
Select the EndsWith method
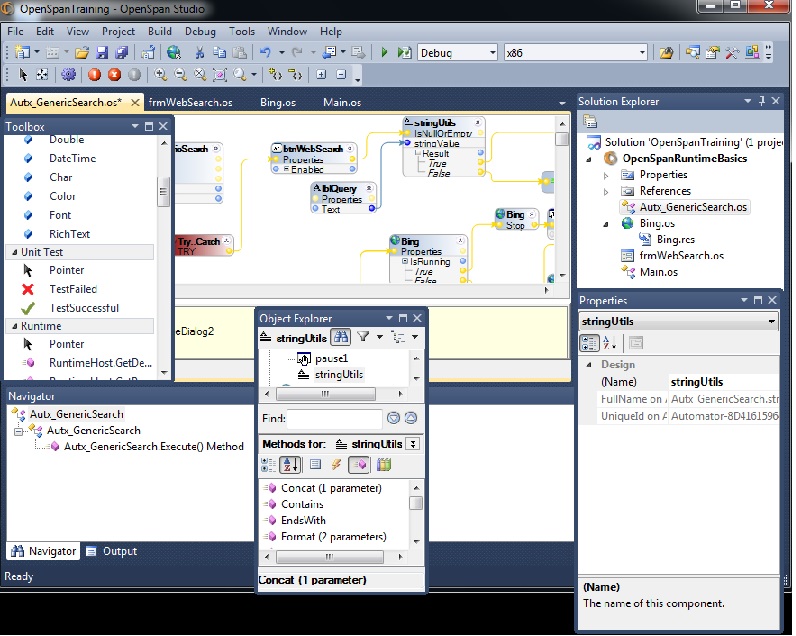(x=303, y=520)
